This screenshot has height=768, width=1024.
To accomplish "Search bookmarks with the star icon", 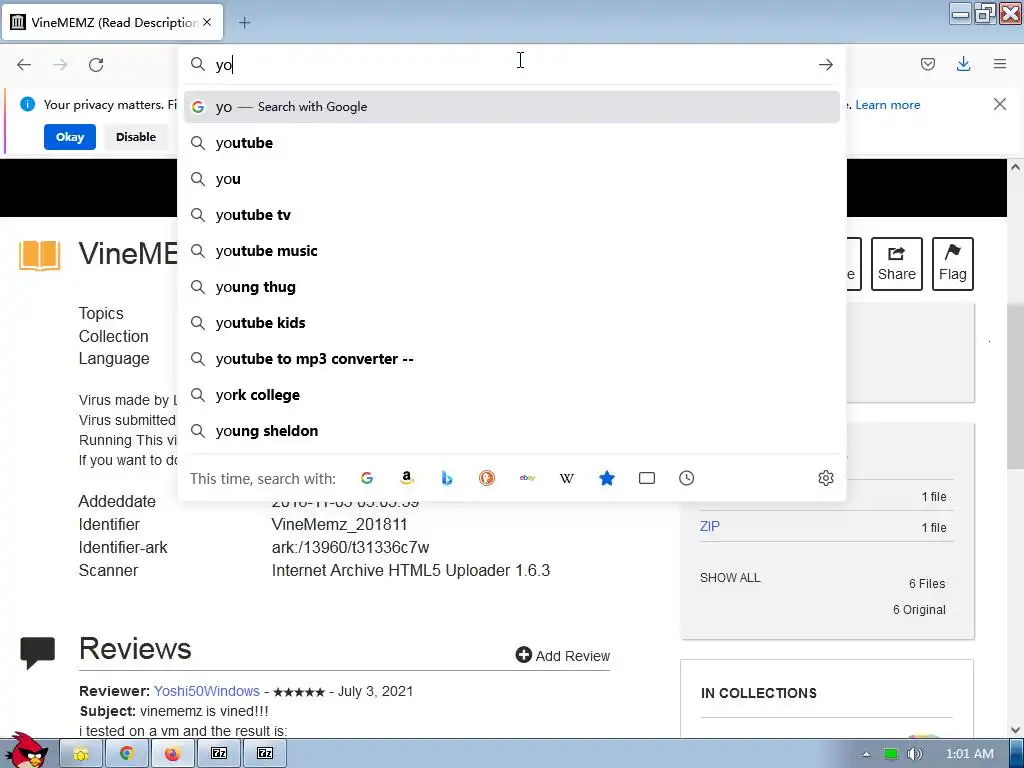I will click(607, 478).
